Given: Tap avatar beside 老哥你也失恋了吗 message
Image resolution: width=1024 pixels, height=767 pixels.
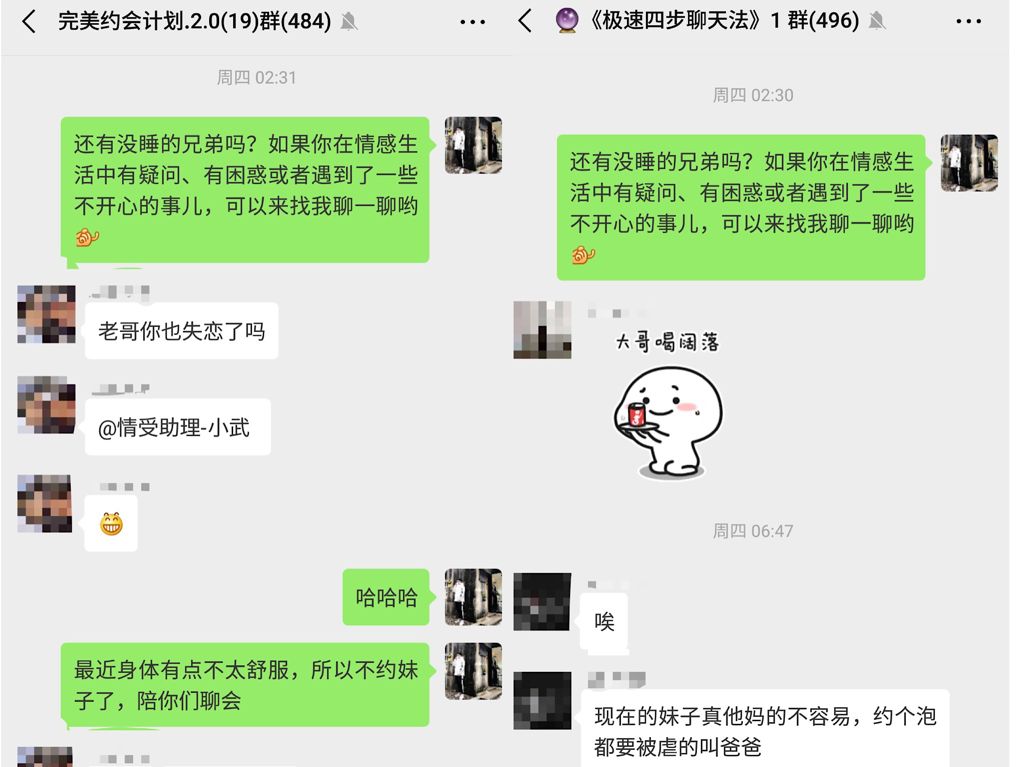Looking at the screenshot, I should click(46, 314).
